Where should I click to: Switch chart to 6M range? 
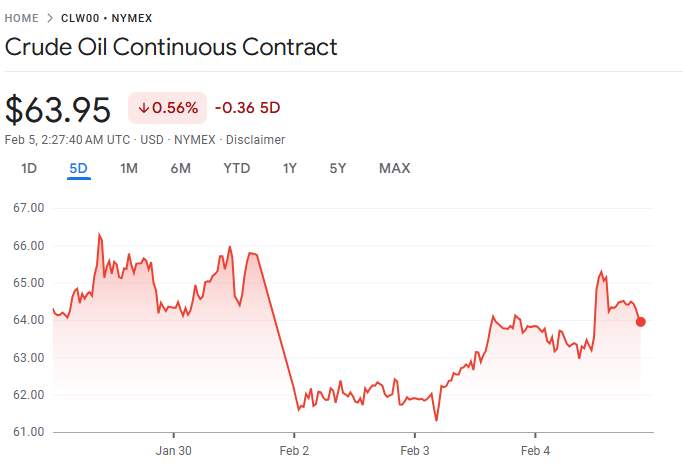click(x=180, y=168)
